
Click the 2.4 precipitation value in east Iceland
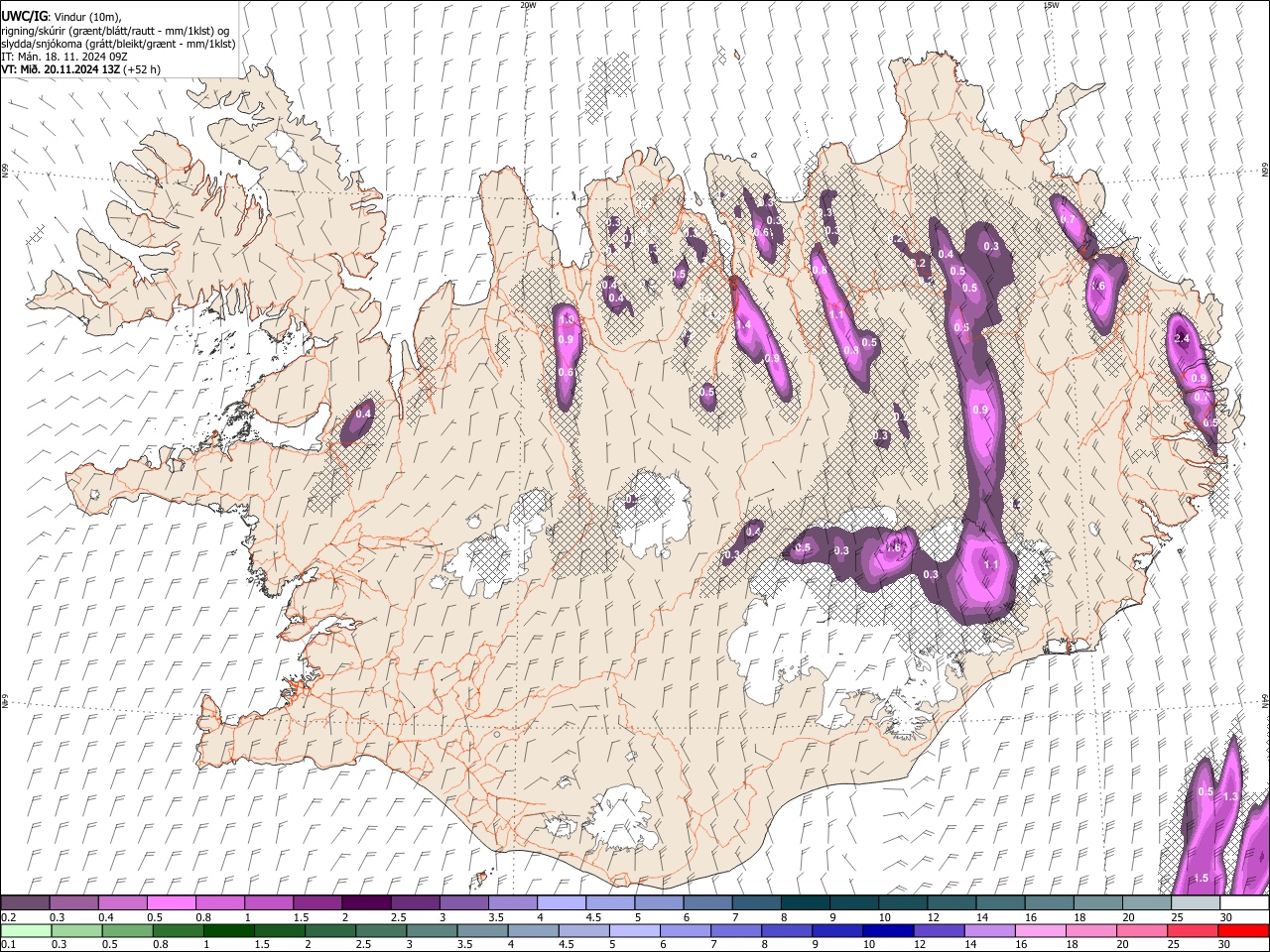click(x=1182, y=338)
